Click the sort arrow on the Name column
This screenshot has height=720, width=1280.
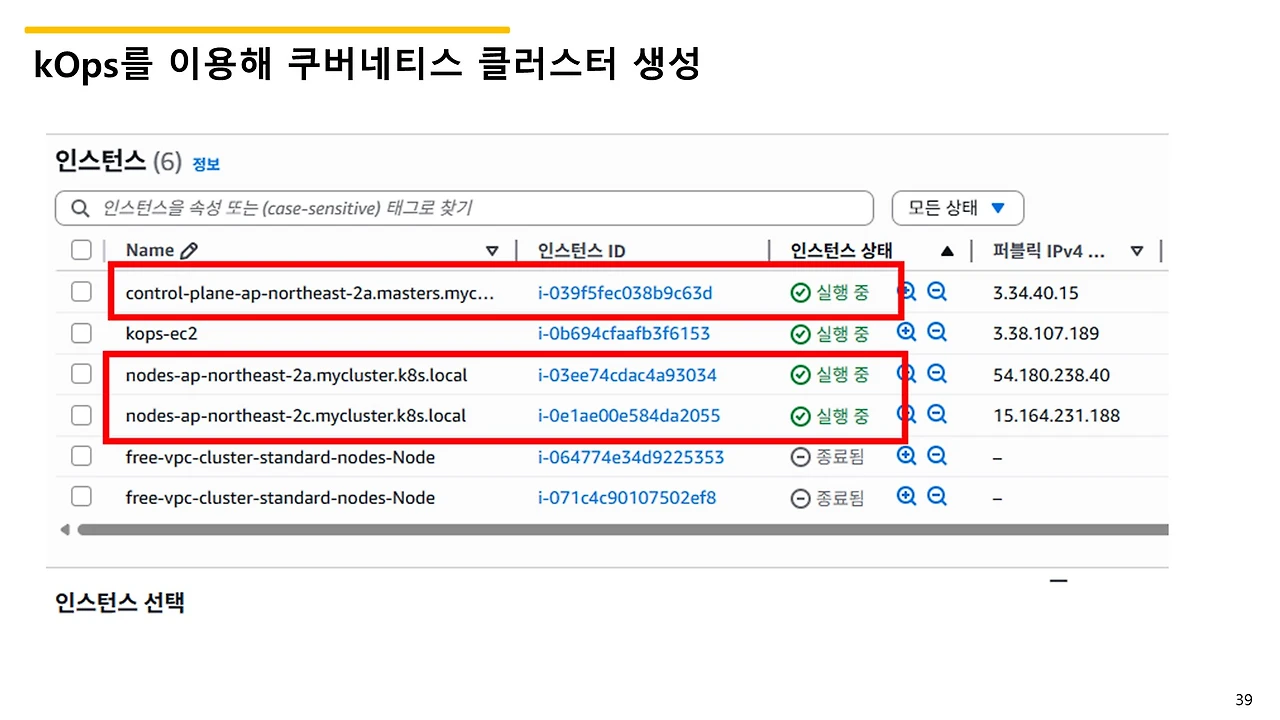[x=491, y=250]
